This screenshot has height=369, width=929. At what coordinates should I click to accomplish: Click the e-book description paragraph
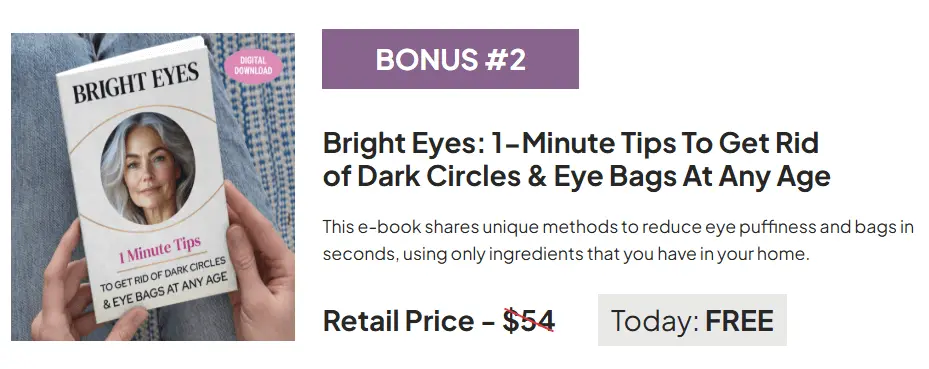point(618,241)
